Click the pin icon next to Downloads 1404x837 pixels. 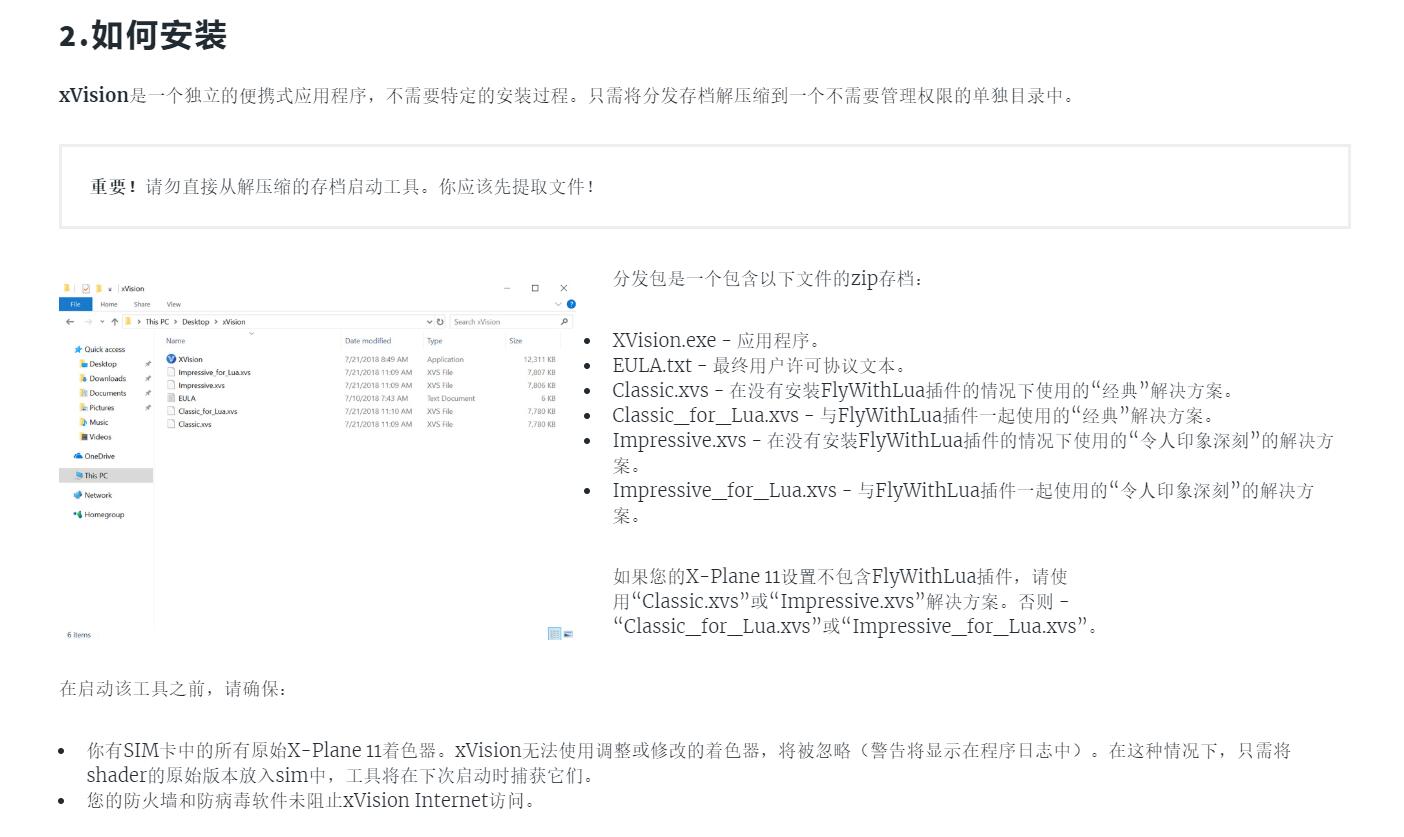pyautogui.click(x=148, y=378)
